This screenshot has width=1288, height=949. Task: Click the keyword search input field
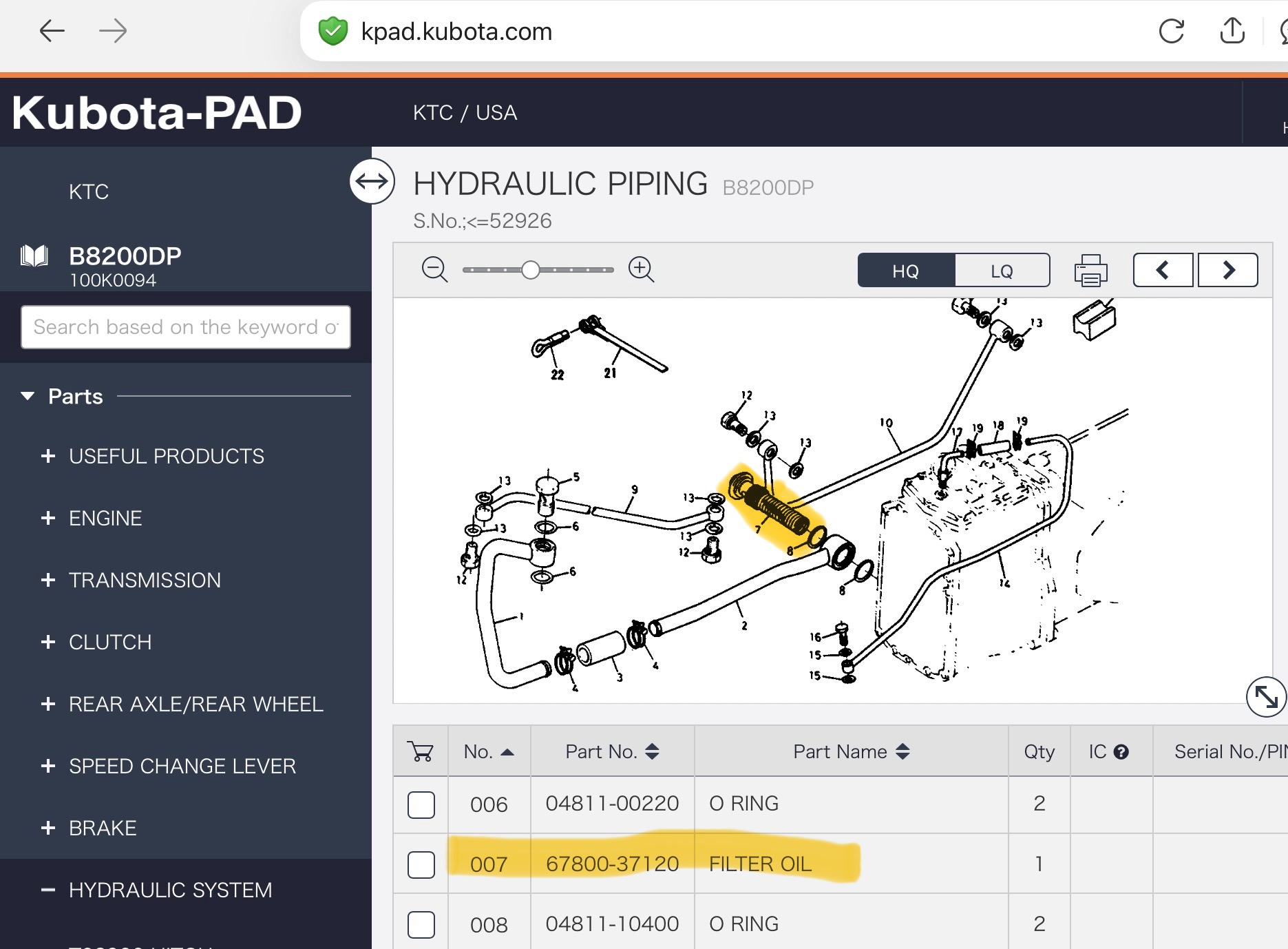pos(186,327)
